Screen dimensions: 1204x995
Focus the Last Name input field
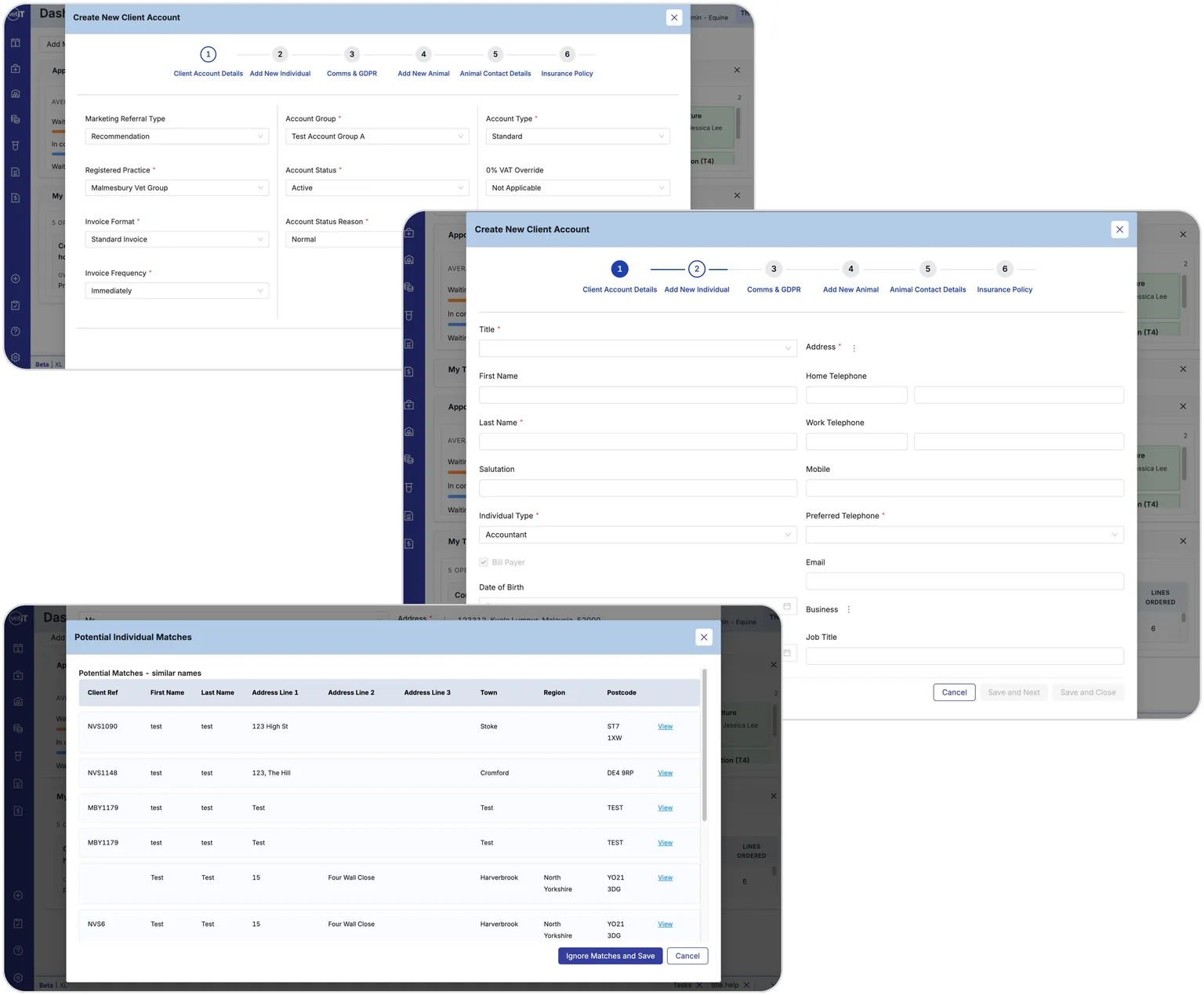638,441
